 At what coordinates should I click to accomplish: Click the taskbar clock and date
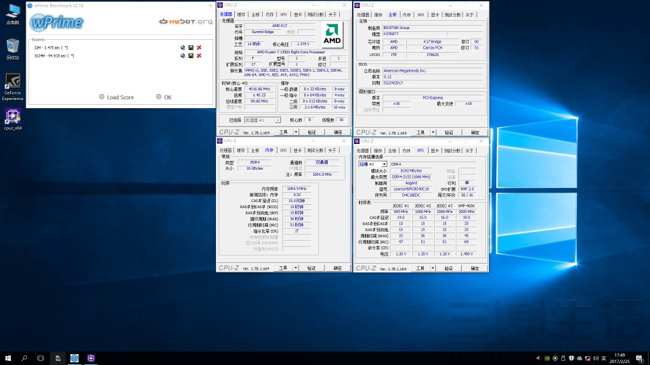click(x=619, y=358)
